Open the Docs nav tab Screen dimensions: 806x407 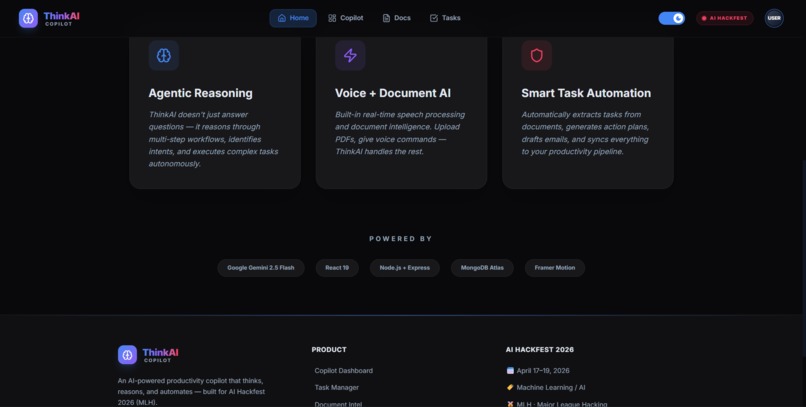(396, 18)
